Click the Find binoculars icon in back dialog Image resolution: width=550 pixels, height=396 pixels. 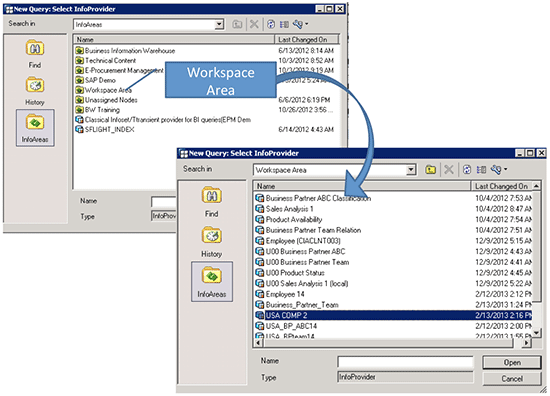[x=35, y=53]
